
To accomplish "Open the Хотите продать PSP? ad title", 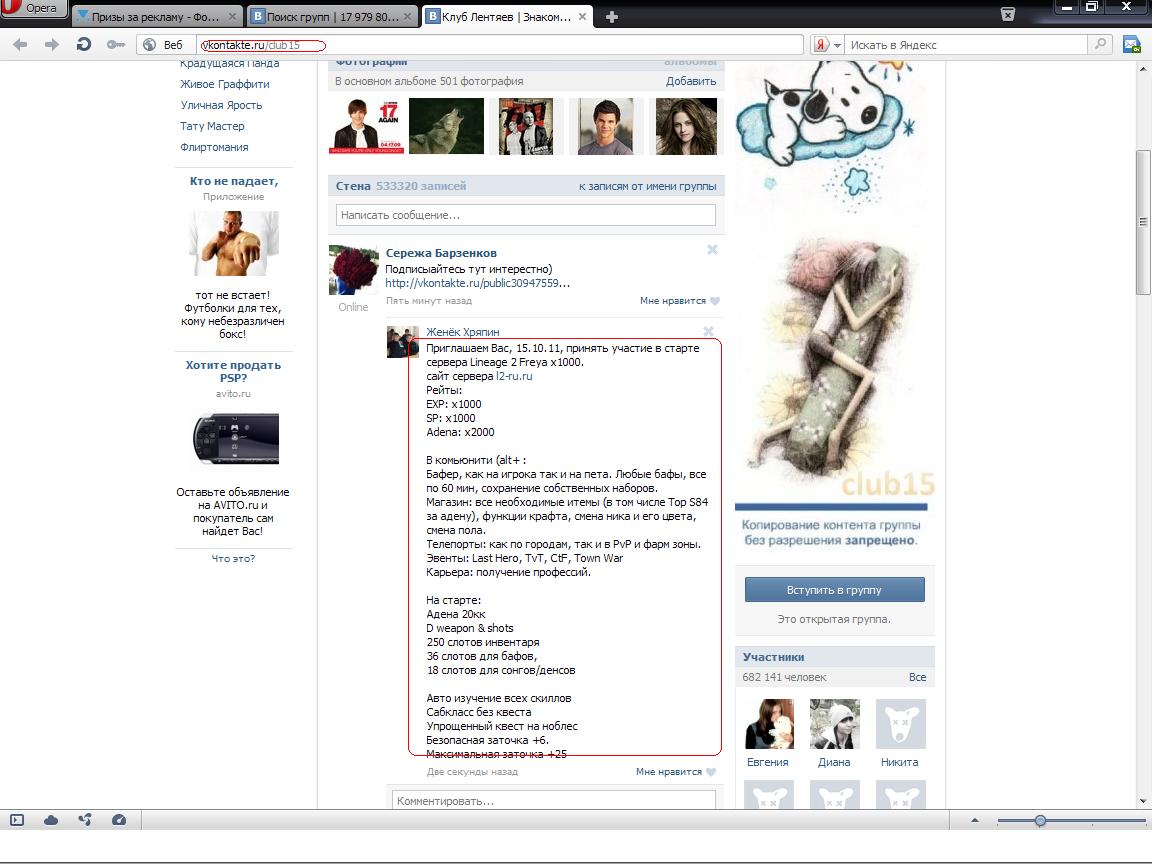I will (x=233, y=371).
